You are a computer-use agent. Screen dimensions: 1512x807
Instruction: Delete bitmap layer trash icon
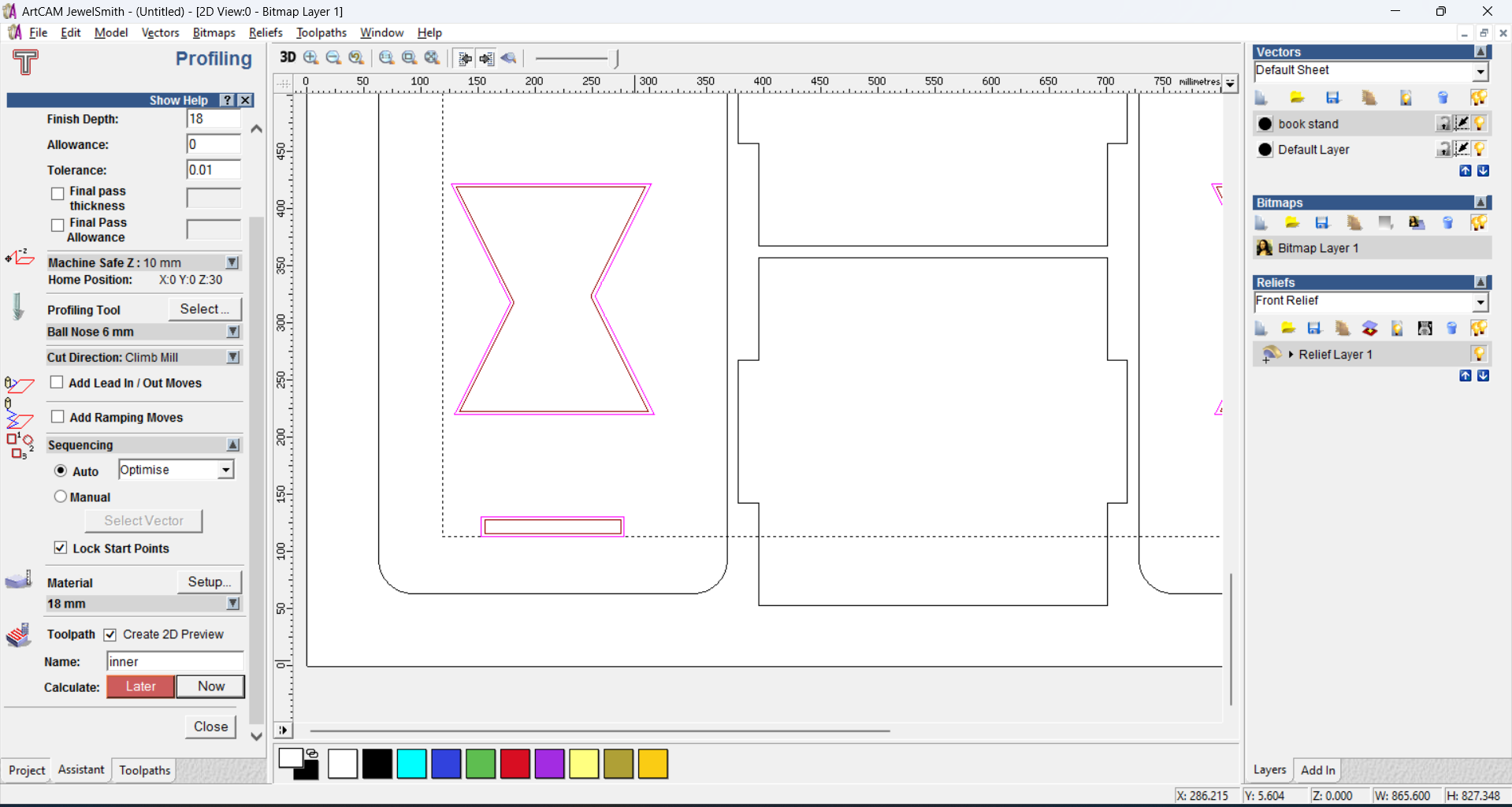click(1447, 223)
